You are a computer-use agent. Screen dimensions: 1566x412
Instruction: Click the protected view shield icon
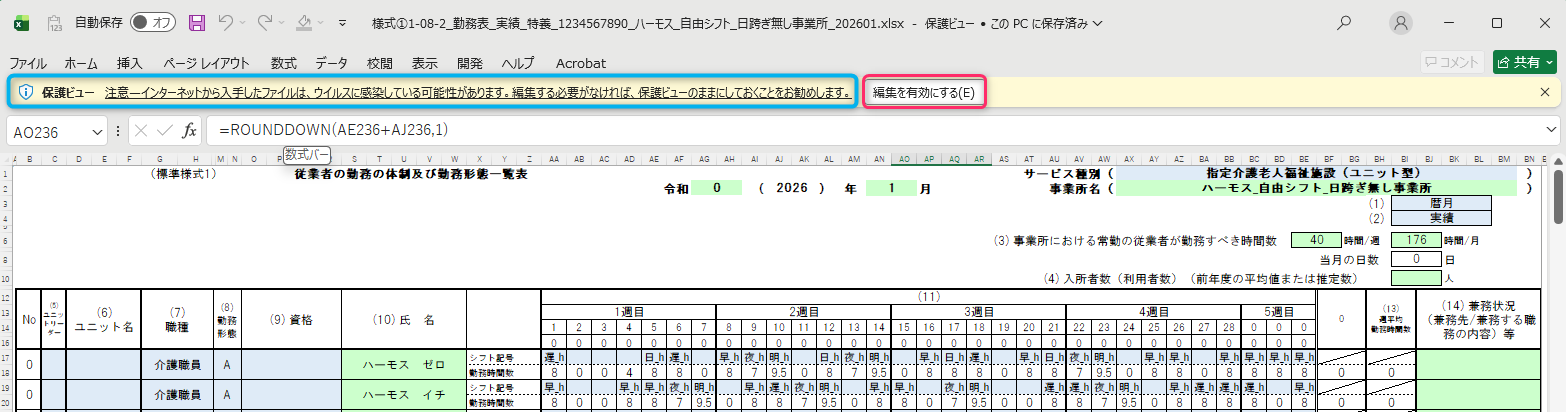(x=27, y=92)
